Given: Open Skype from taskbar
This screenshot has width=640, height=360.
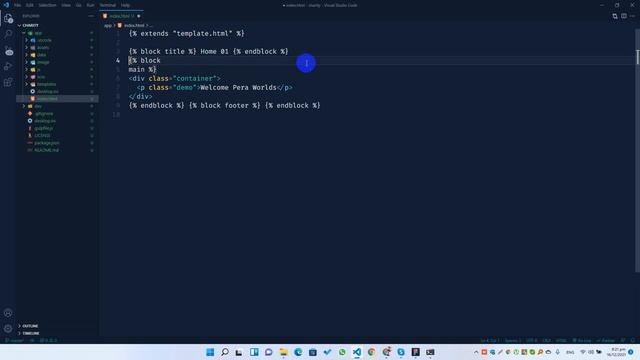Looking at the screenshot, I should tap(401, 352).
